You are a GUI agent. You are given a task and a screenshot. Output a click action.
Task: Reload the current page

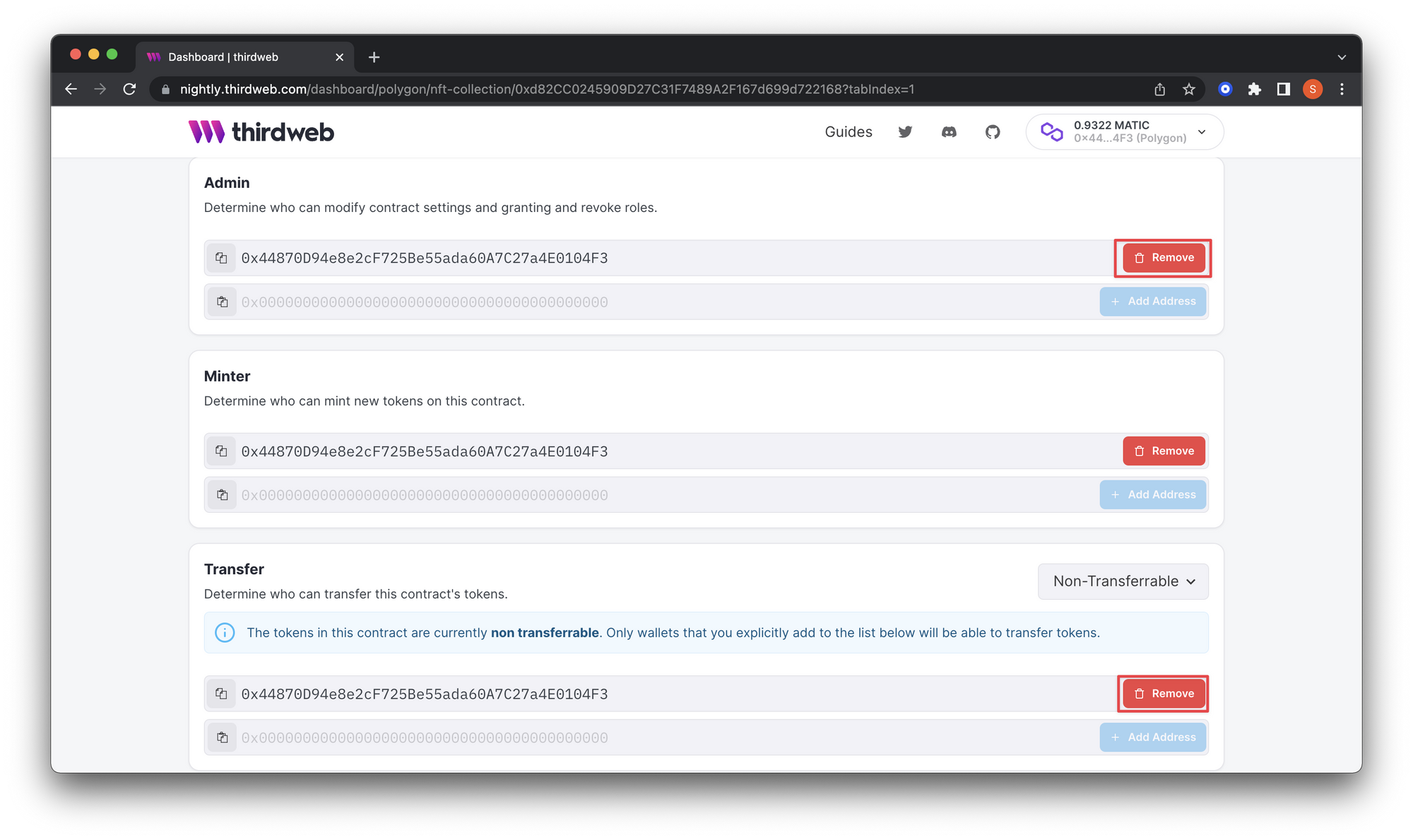tap(129, 89)
